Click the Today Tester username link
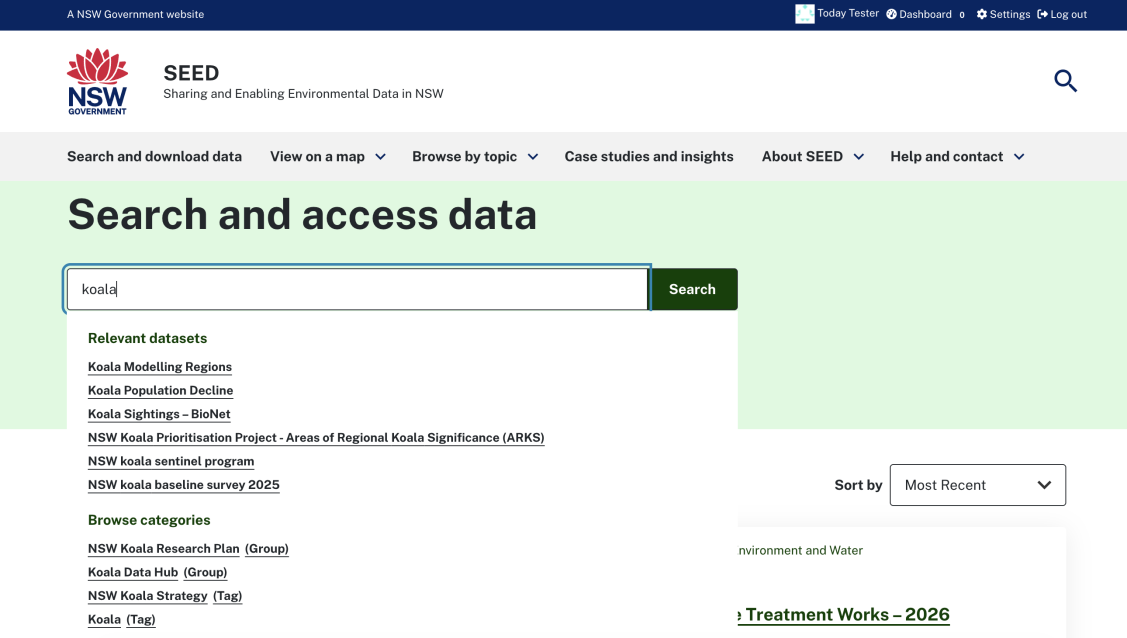This screenshot has width=1127, height=638. tap(848, 14)
